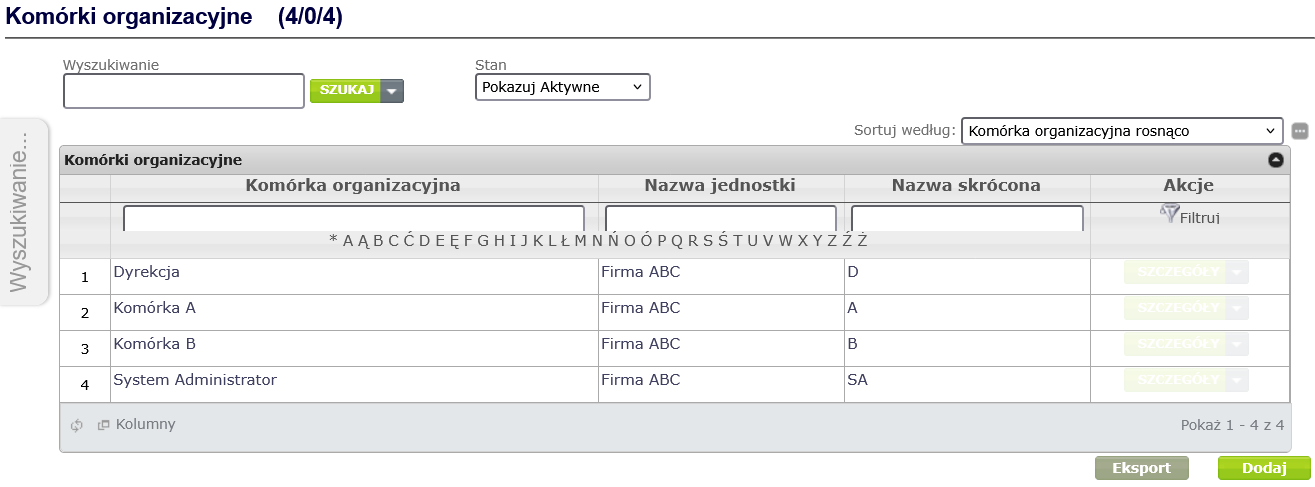Click the green SZUKAJ button
The image size is (1315, 487).
[x=346, y=91]
